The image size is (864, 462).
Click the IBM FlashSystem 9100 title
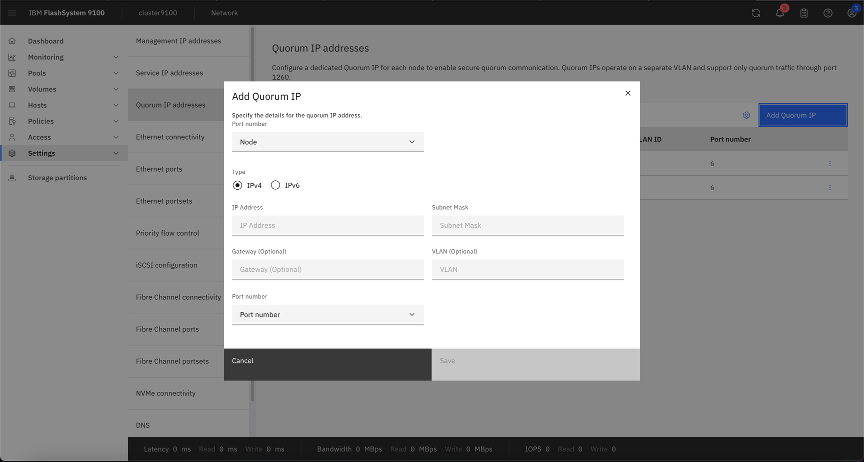pyautogui.click(x=67, y=13)
